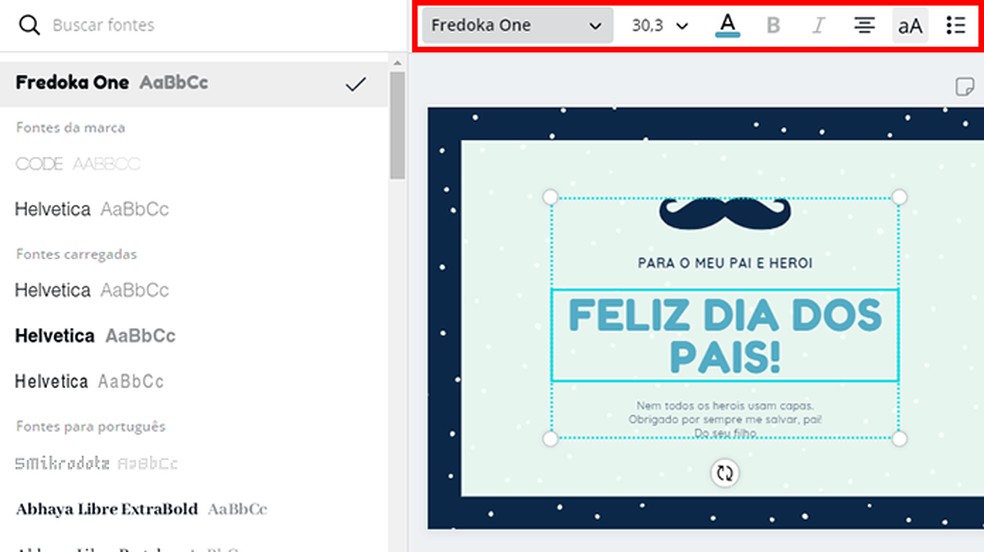Screen dimensions: 984x552
Task: Click the bottom-left resize handle
Action: click(550, 438)
